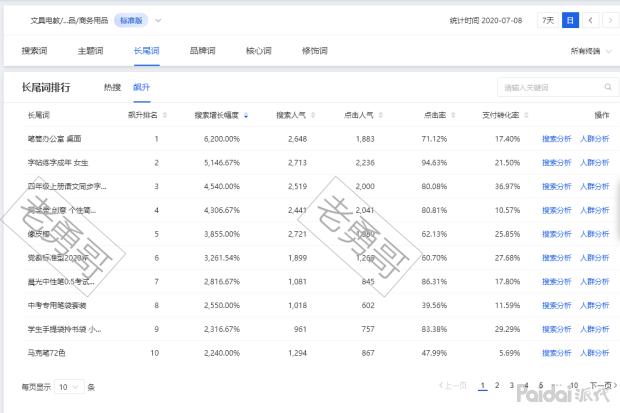Open 搜索分析 for rank 7 row
This screenshot has width=620, height=413.
pyautogui.click(x=556, y=282)
